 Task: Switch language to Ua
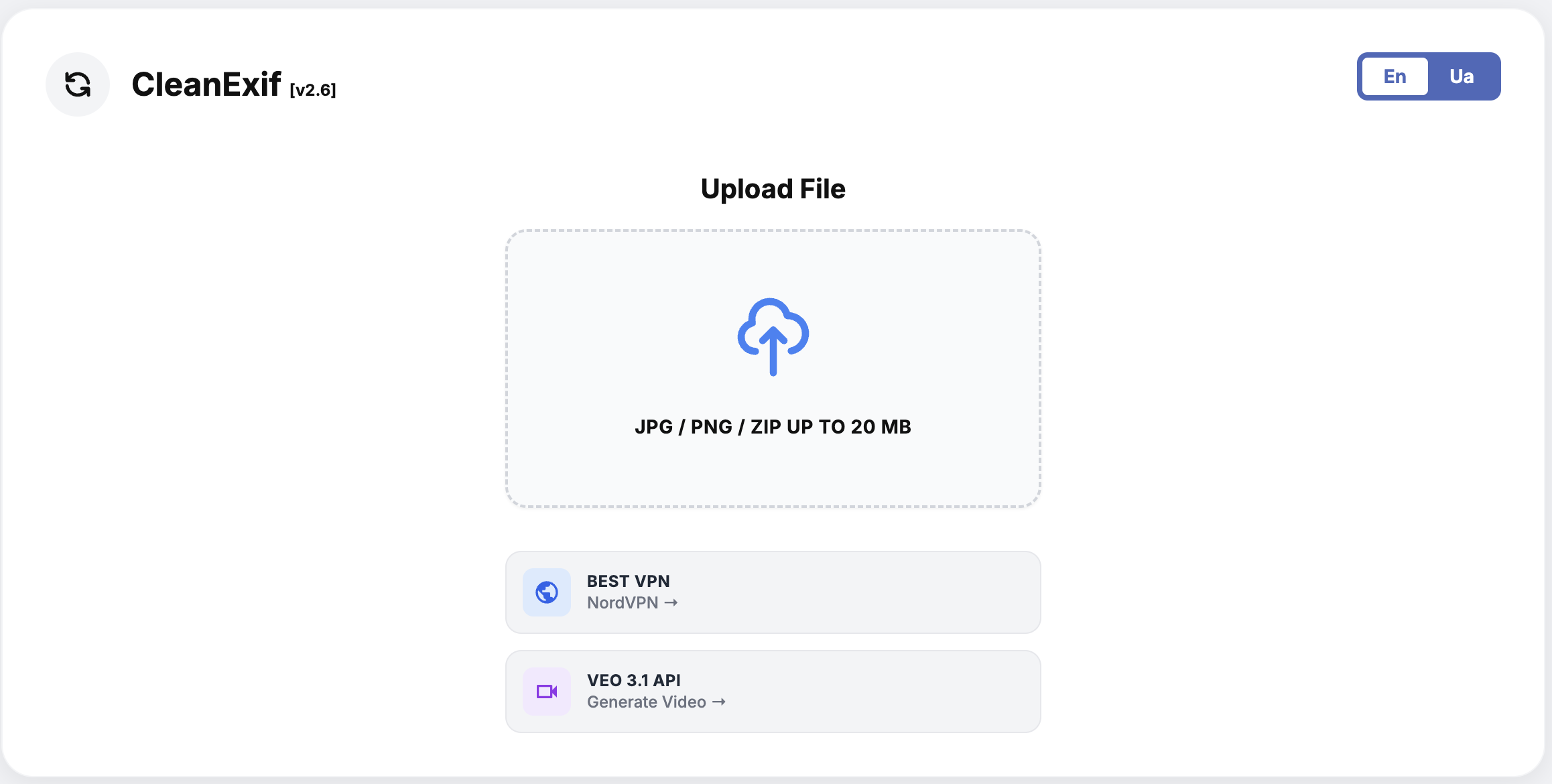click(x=1462, y=76)
